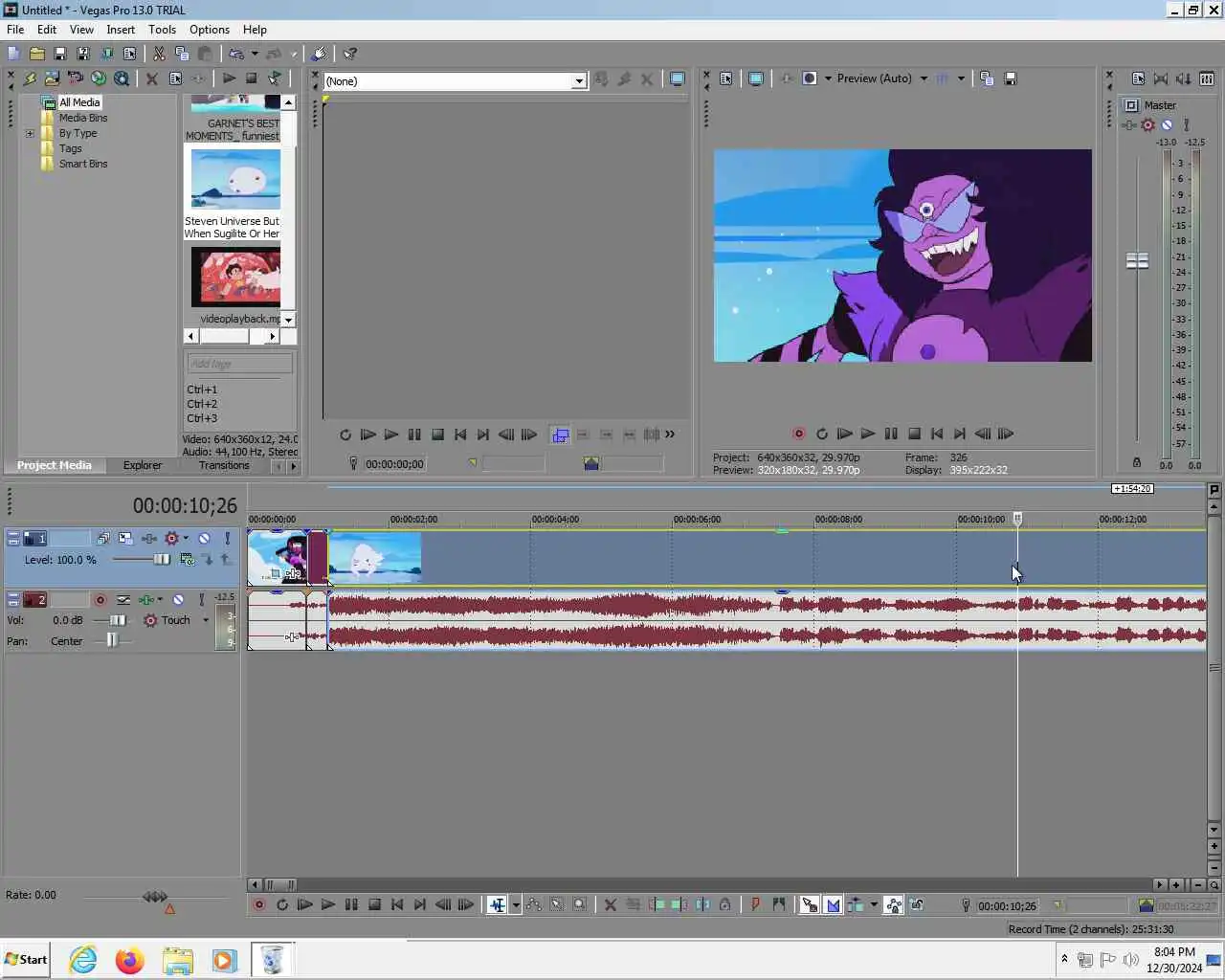Open the File menu
This screenshot has width=1225, height=980.
(x=15, y=30)
